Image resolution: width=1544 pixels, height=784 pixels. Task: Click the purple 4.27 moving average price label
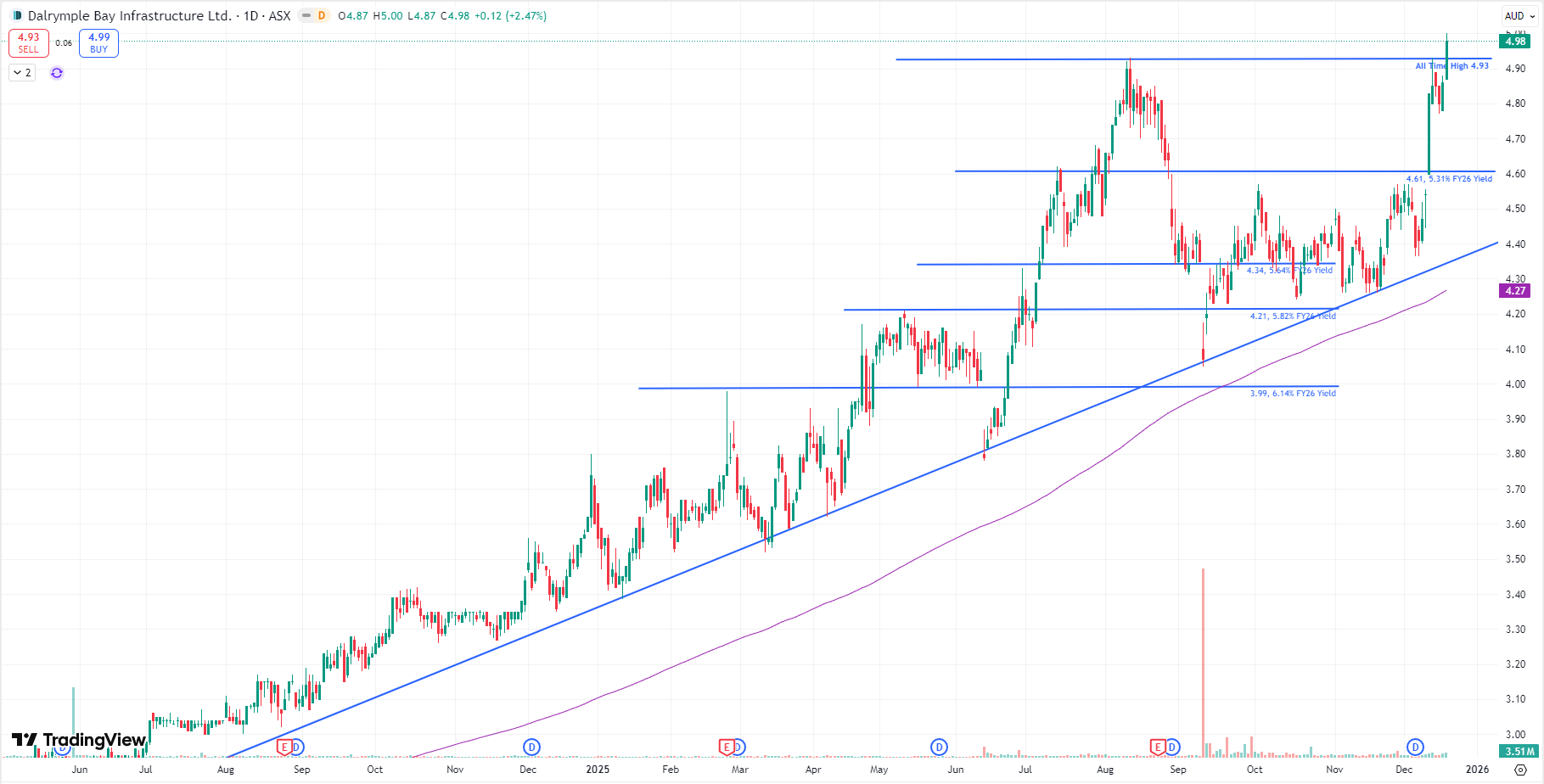click(x=1515, y=291)
